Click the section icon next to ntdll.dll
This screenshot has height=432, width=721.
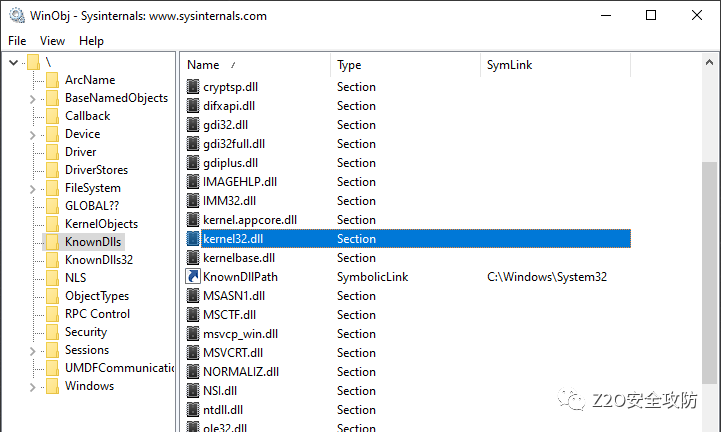pyautogui.click(x=194, y=409)
